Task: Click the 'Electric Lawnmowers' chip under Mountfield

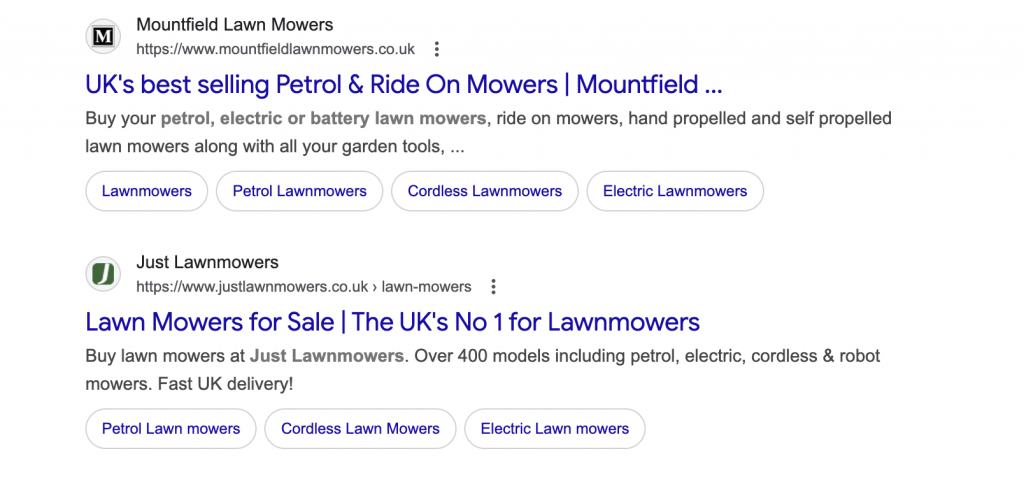Action: click(675, 191)
